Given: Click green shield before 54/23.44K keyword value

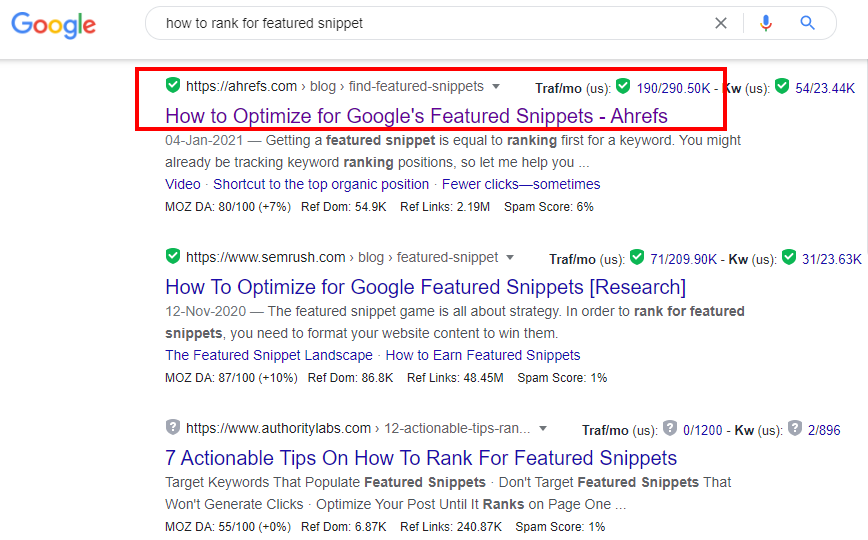Looking at the screenshot, I should [782, 86].
